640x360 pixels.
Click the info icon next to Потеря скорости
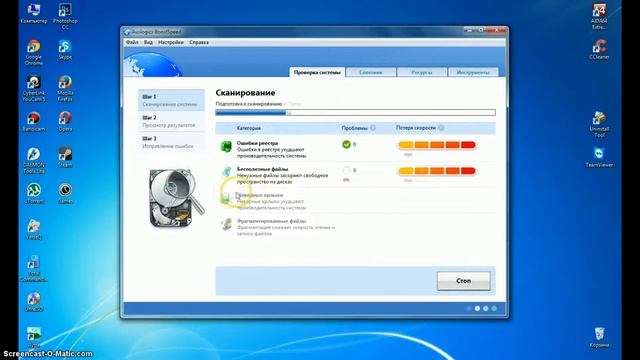(441, 128)
